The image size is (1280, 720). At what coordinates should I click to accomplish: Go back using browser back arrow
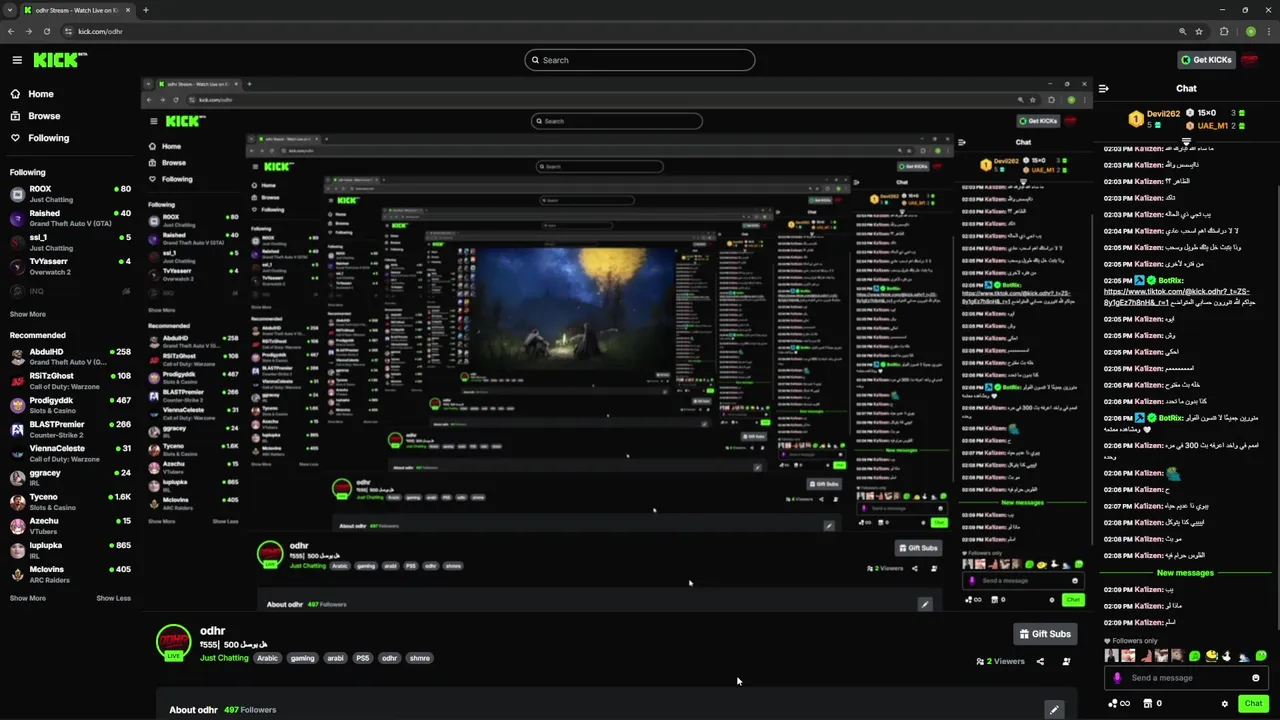pyautogui.click(x=11, y=31)
